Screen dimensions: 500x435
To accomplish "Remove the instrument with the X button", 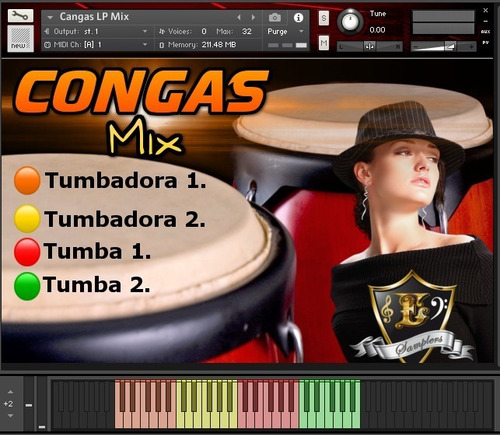I will point(486,10).
